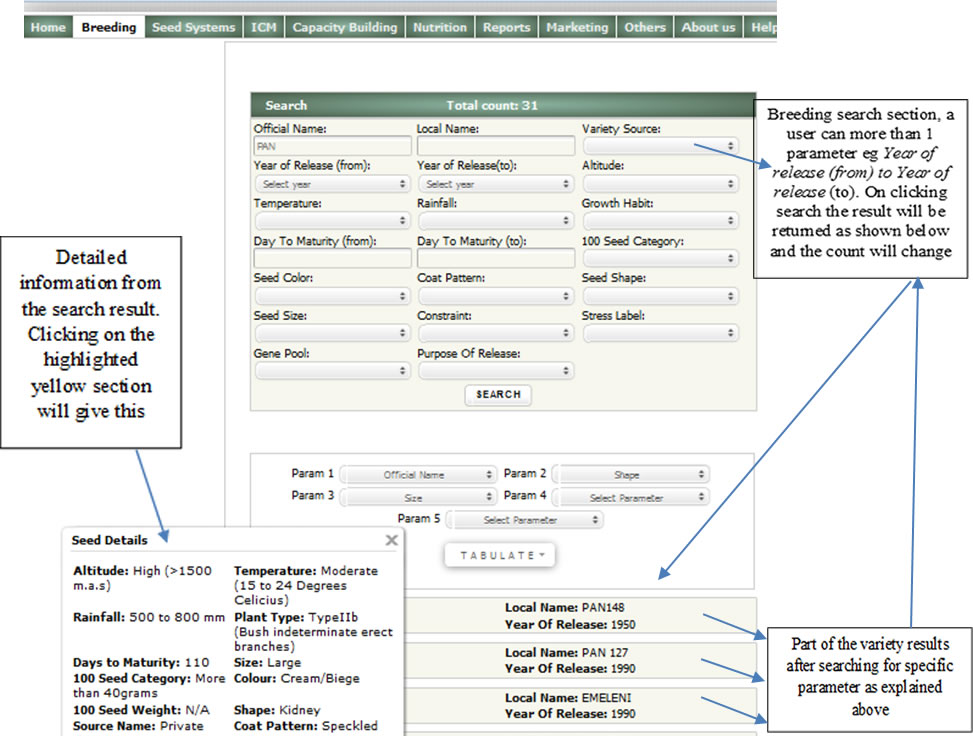Change Param 1 Official Name dropdown
973x736 pixels.
point(418,475)
